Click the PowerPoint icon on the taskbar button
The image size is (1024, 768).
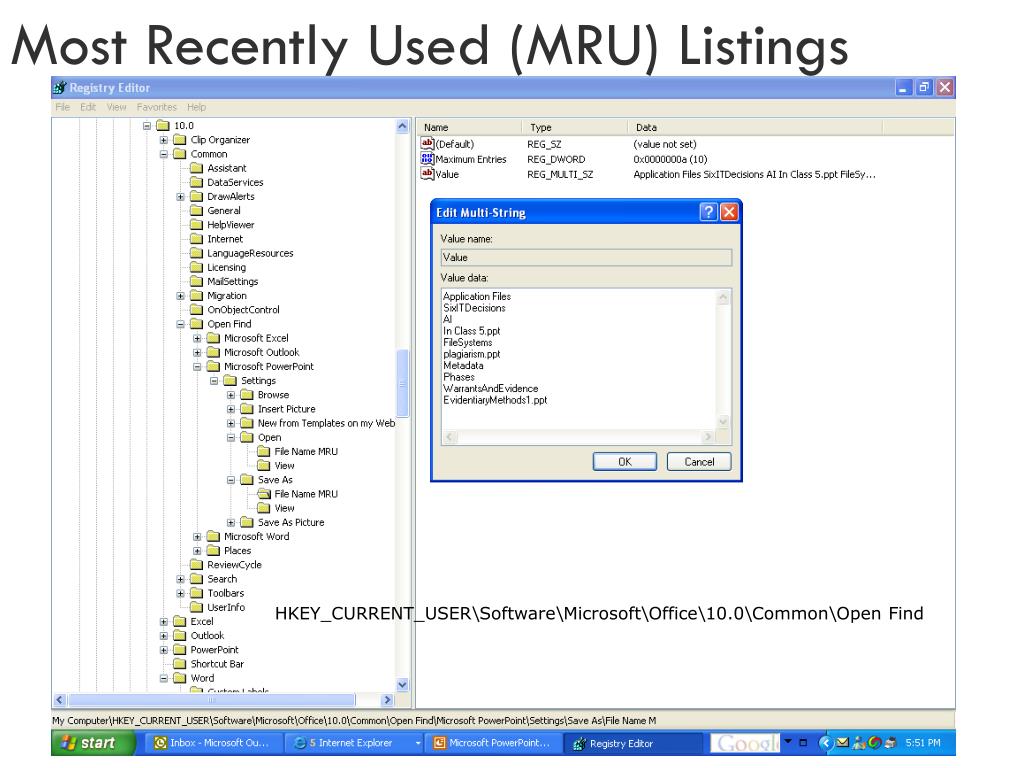(440, 743)
